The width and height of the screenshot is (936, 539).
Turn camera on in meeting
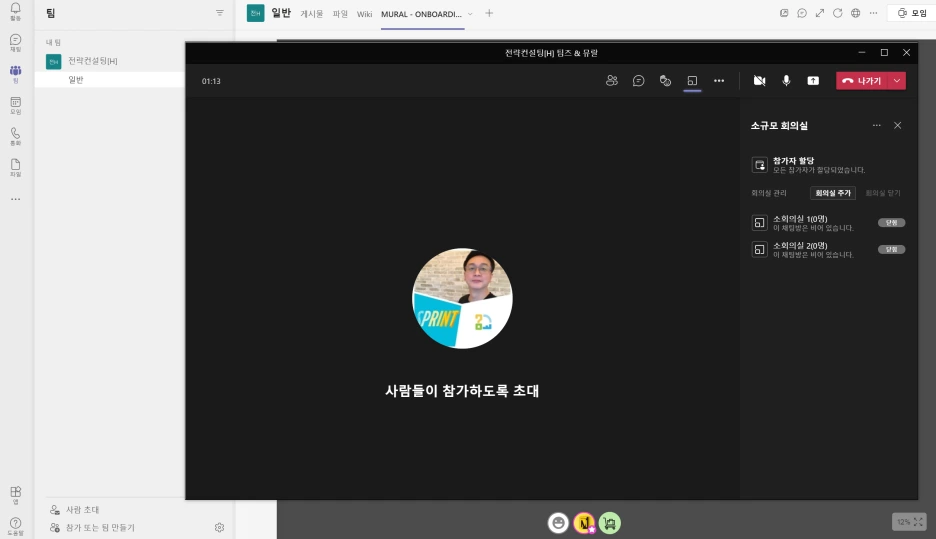click(759, 81)
